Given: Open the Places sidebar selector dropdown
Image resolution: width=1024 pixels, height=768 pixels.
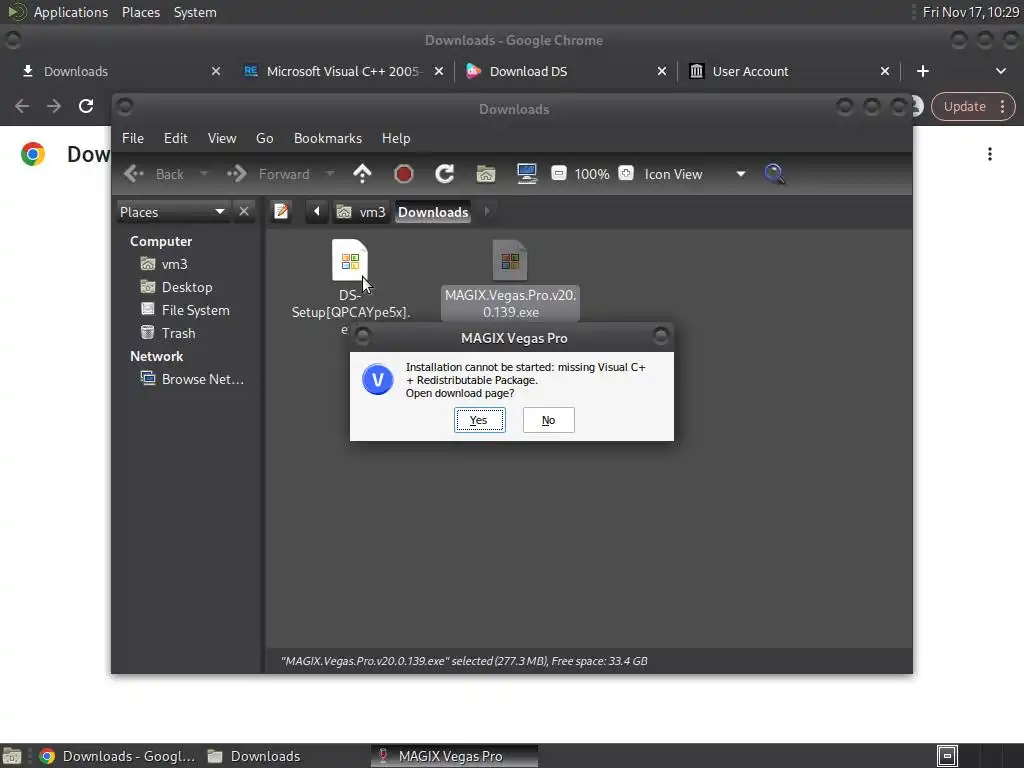Looking at the screenshot, I should 172,212.
